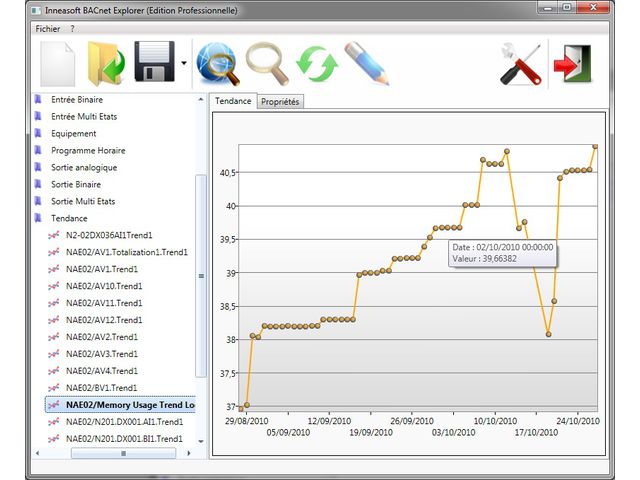Click the blue pencil edit icon

[x=365, y=64]
